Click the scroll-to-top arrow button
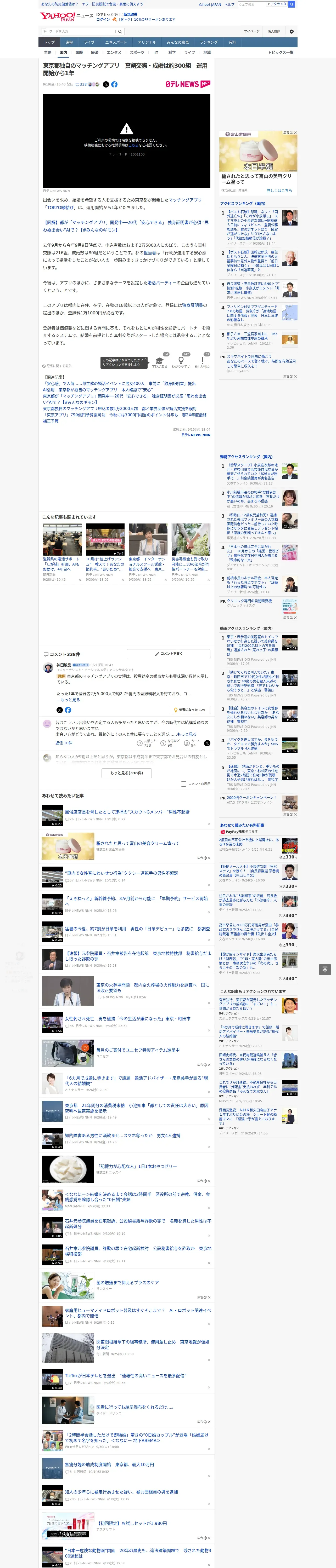The height and width of the screenshot is (1568, 336). [325, 969]
